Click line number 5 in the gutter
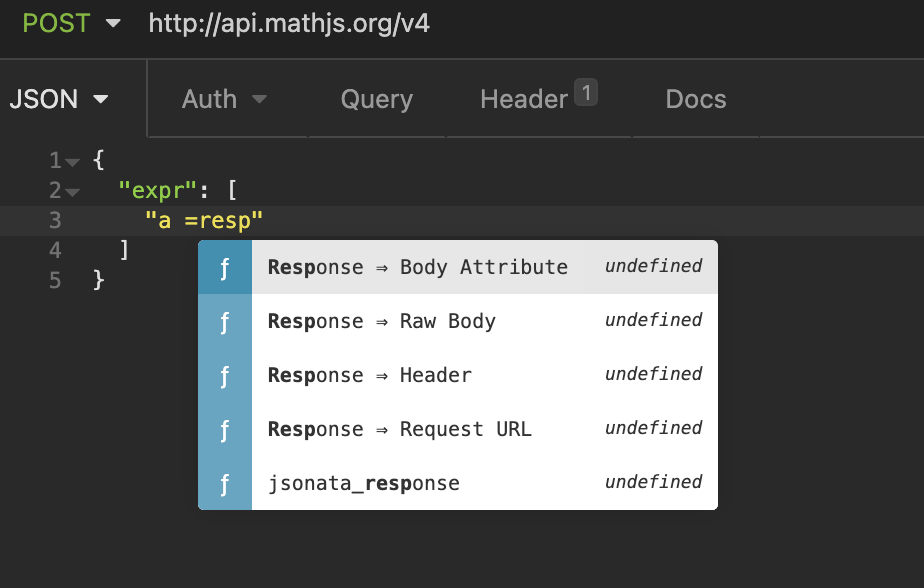Viewport: 924px width, 588px height. [55, 280]
